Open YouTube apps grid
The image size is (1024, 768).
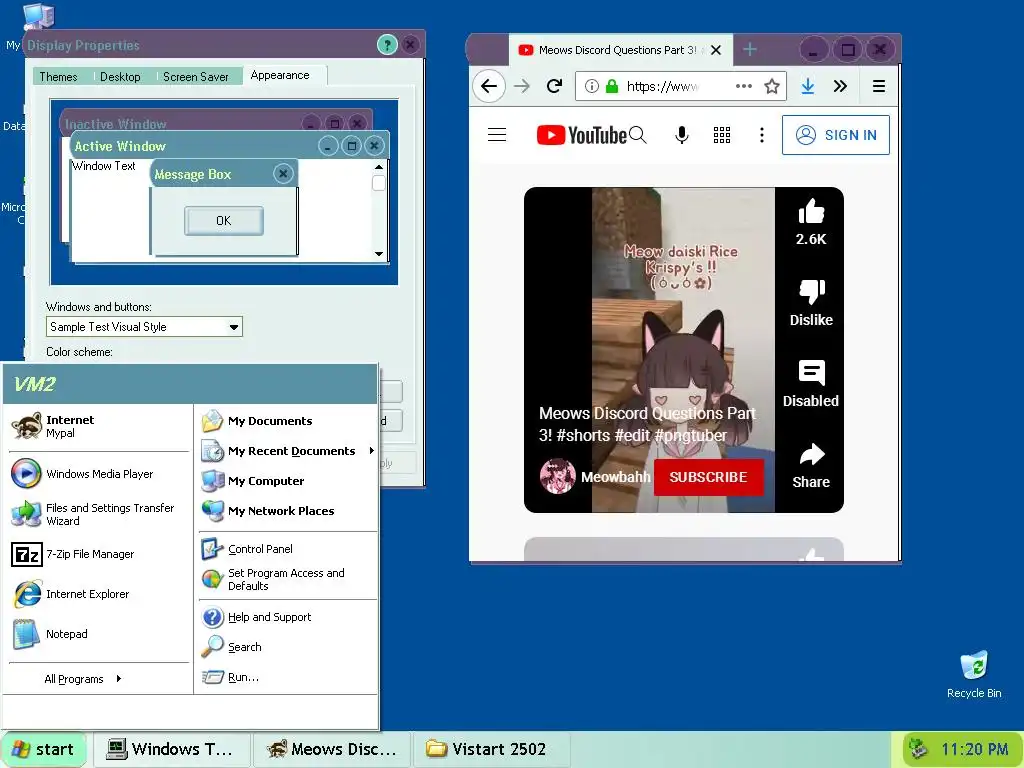tap(722, 135)
